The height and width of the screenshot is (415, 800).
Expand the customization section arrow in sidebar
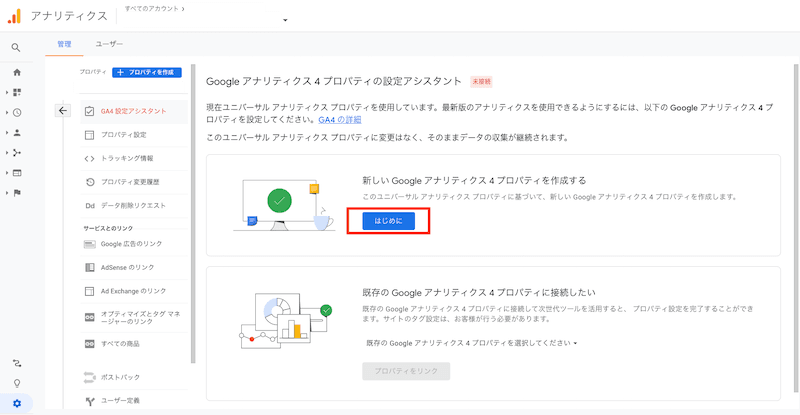tap(7, 92)
